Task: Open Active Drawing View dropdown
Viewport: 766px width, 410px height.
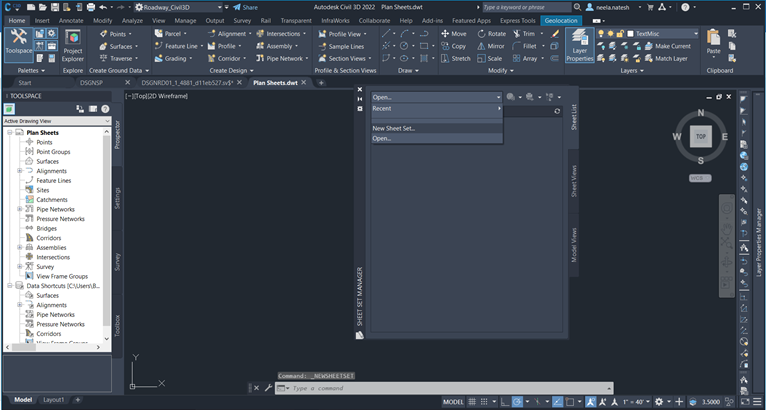Action: (x=58, y=121)
